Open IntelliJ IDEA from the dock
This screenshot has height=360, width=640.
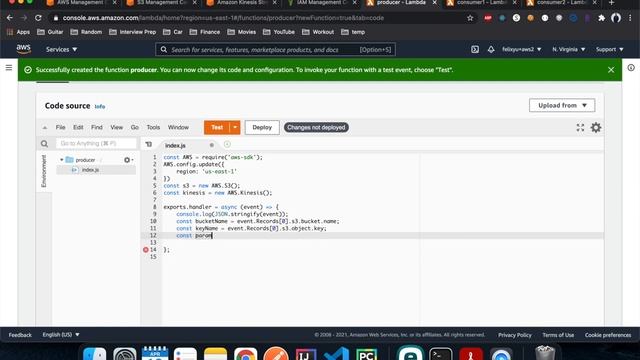[306, 354]
